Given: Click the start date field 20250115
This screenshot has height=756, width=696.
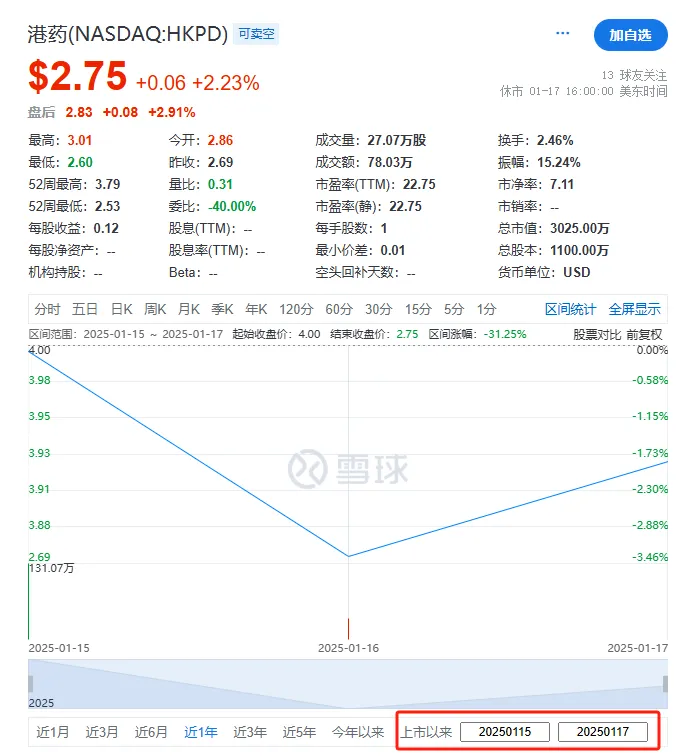Looking at the screenshot, I should click(505, 732).
